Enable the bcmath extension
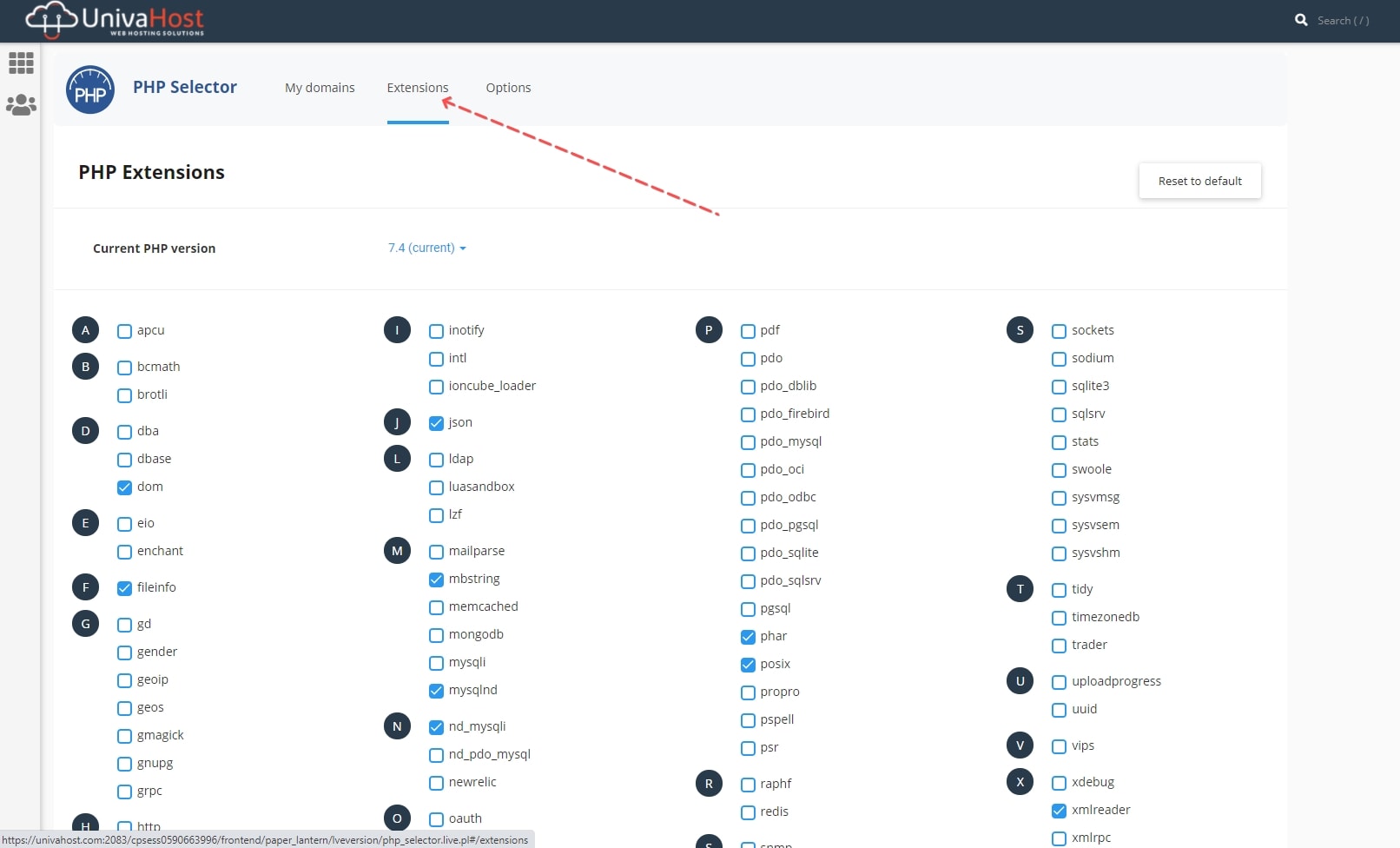Screen dimensions: 1400x848 [124, 368]
